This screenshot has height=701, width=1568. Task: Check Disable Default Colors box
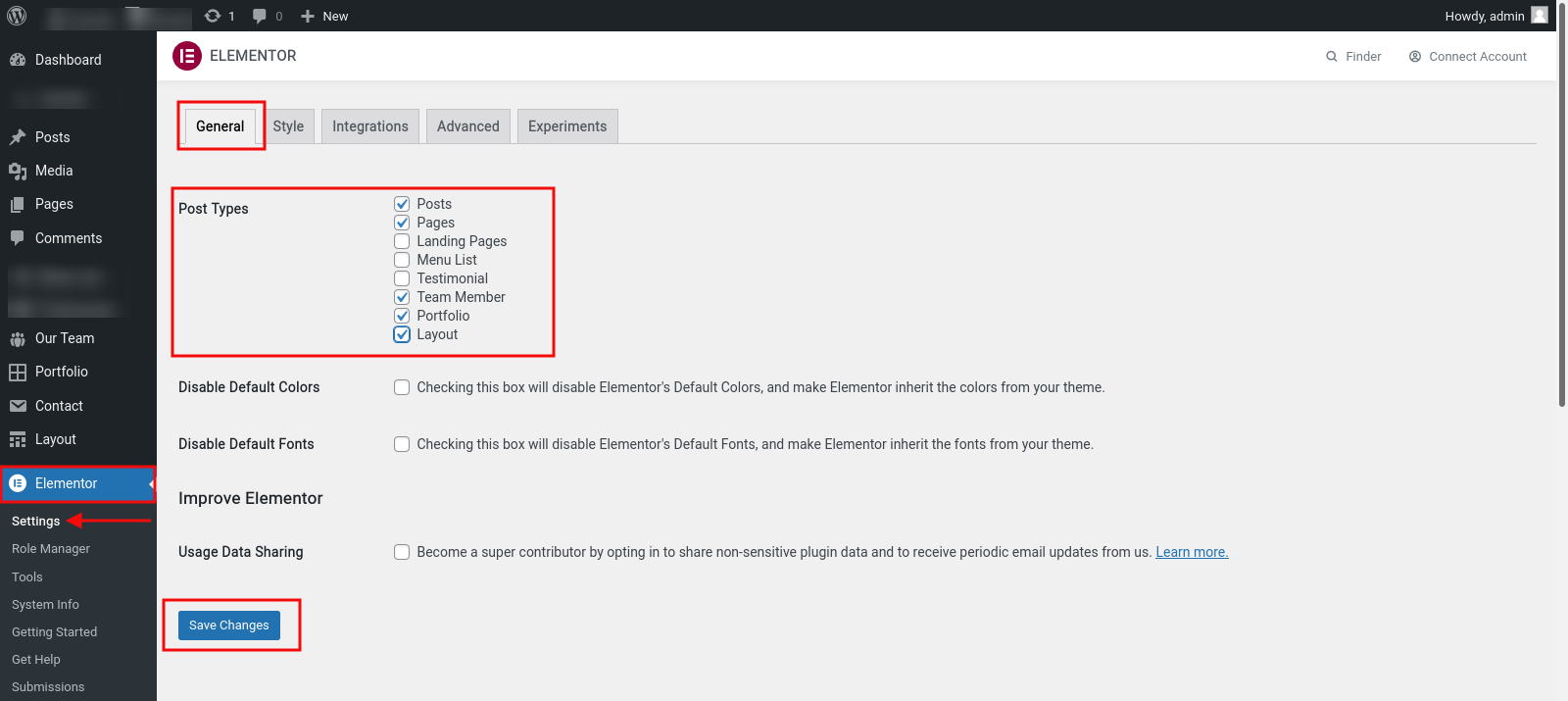(402, 387)
